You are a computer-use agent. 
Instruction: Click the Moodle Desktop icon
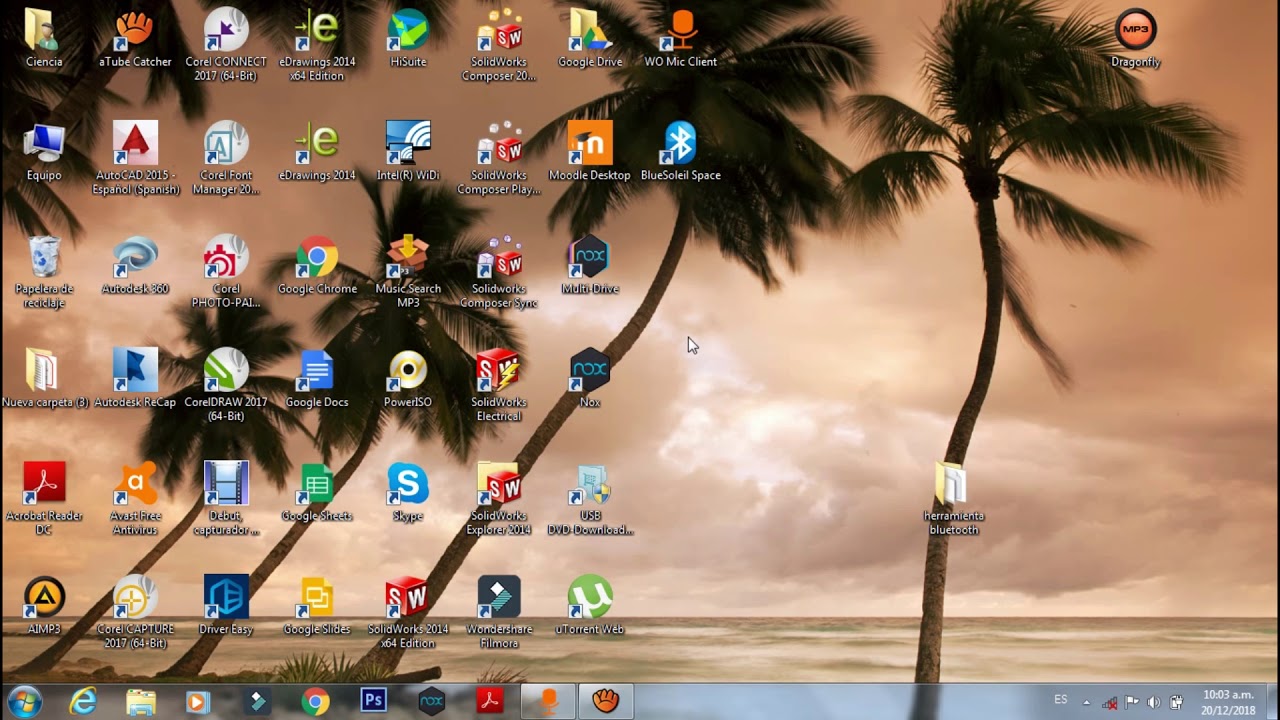click(590, 152)
